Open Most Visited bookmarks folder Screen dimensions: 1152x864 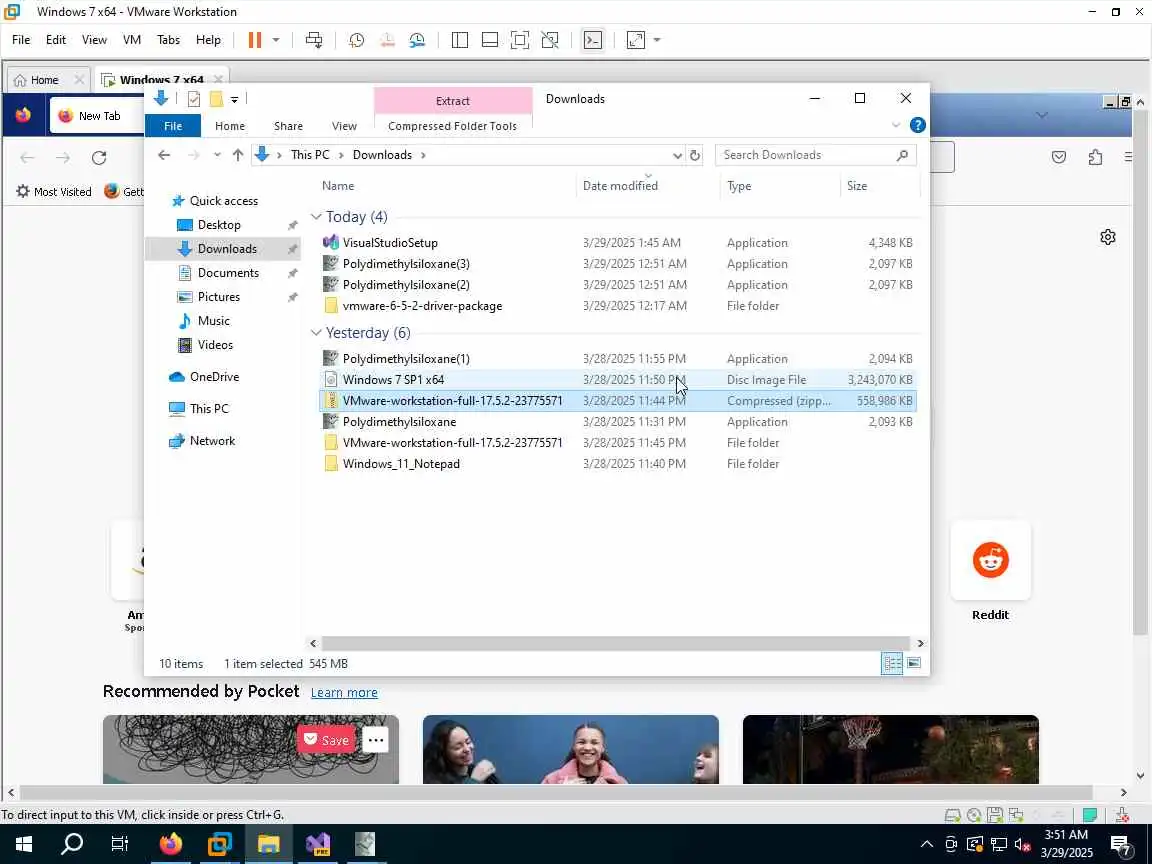click(54, 192)
